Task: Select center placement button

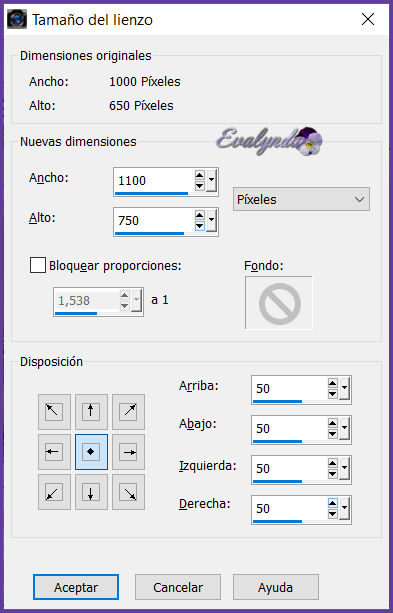Action: pos(91,452)
